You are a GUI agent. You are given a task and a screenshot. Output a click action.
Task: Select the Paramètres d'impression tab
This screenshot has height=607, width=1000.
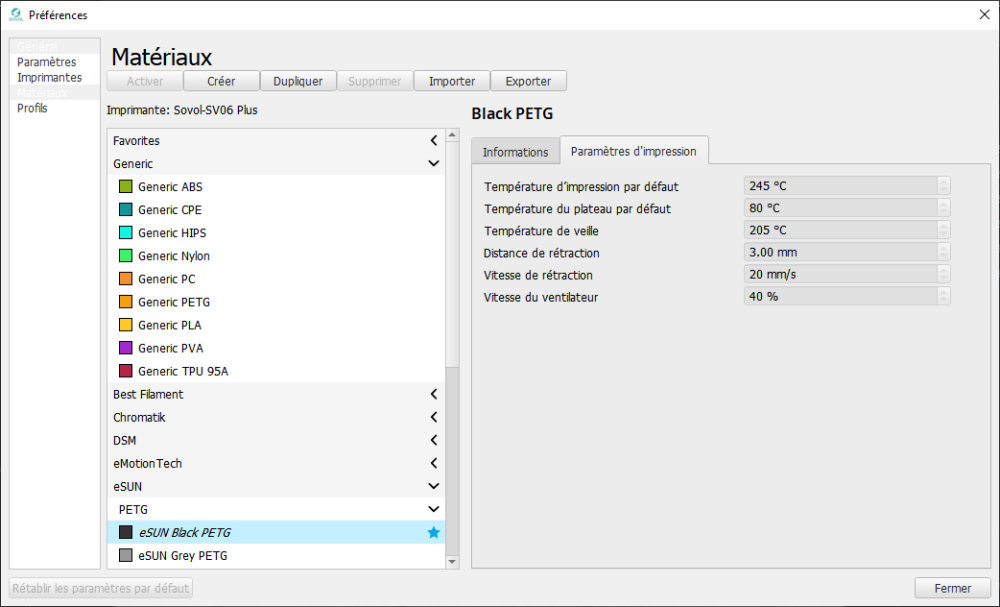coord(633,151)
